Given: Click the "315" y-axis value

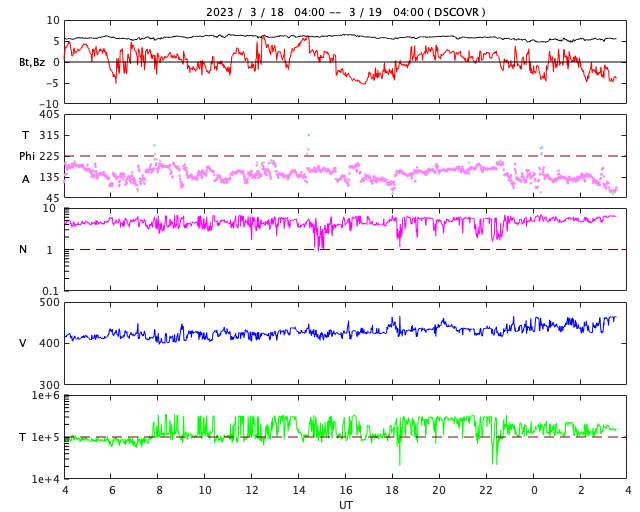Looking at the screenshot, I should click(x=49, y=135).
